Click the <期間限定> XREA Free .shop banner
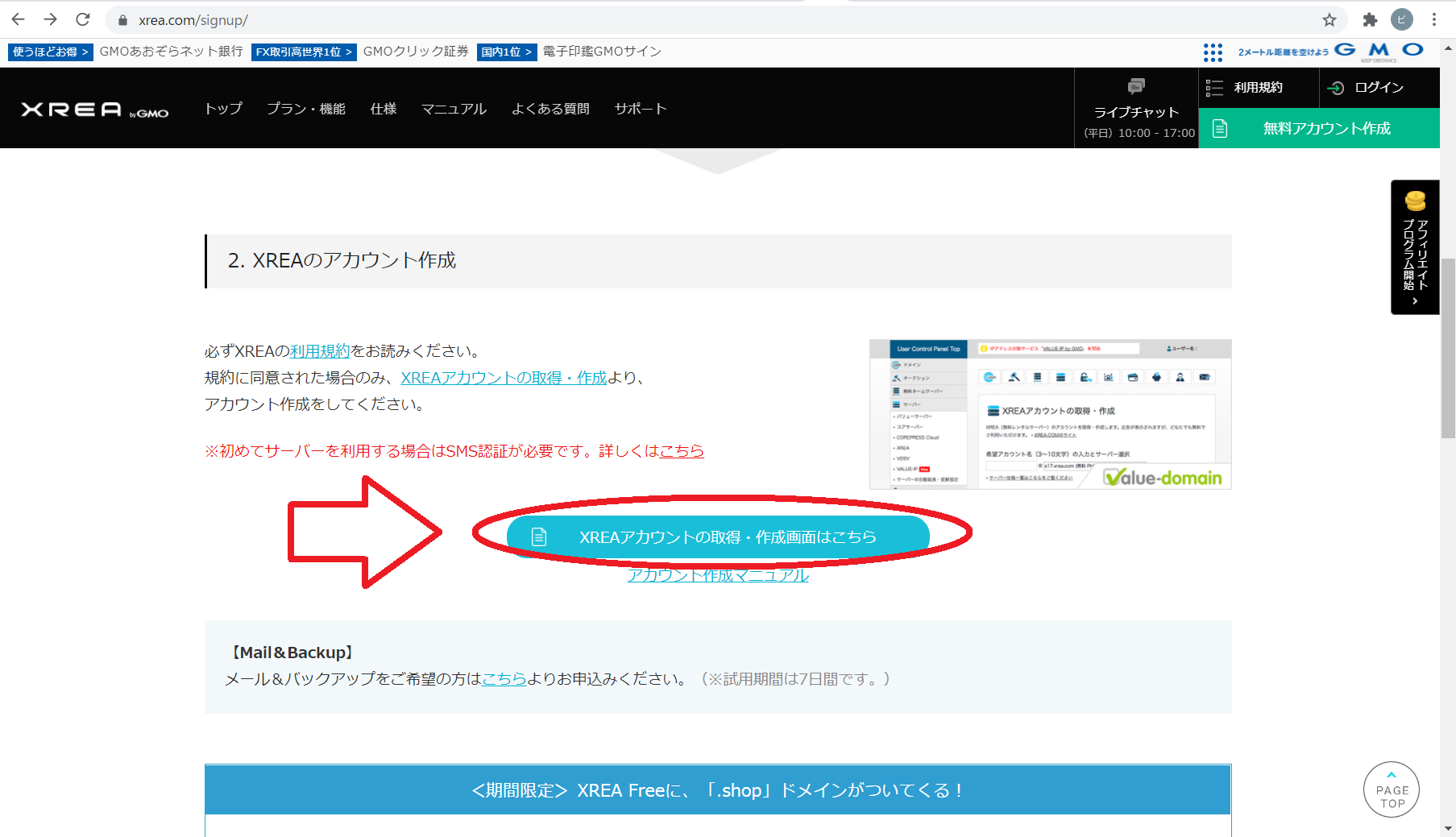Image resolution: width=1456 pixels, height=837 pixels. (718, 790)
